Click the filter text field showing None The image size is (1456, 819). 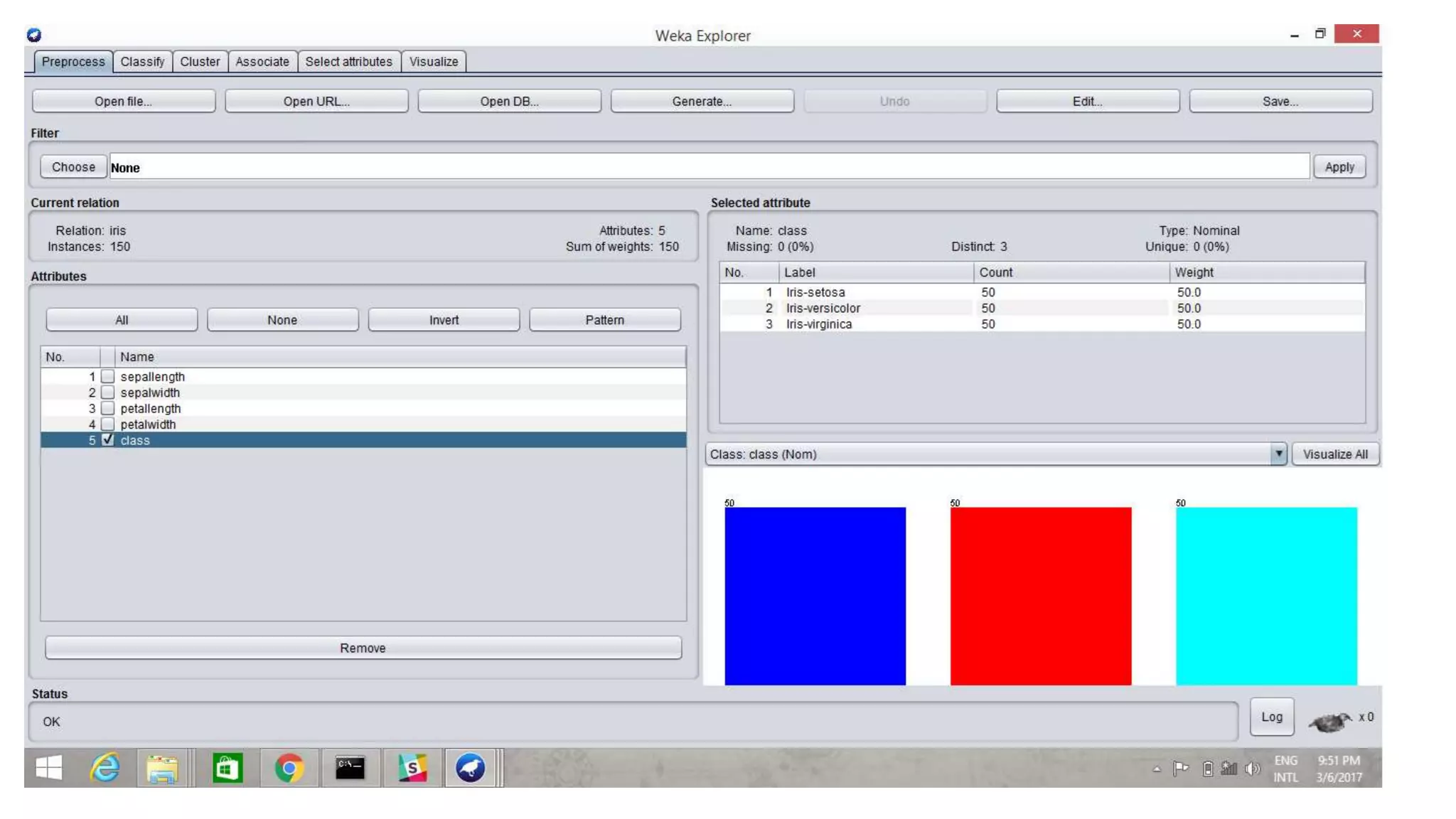tap(709, 167)
